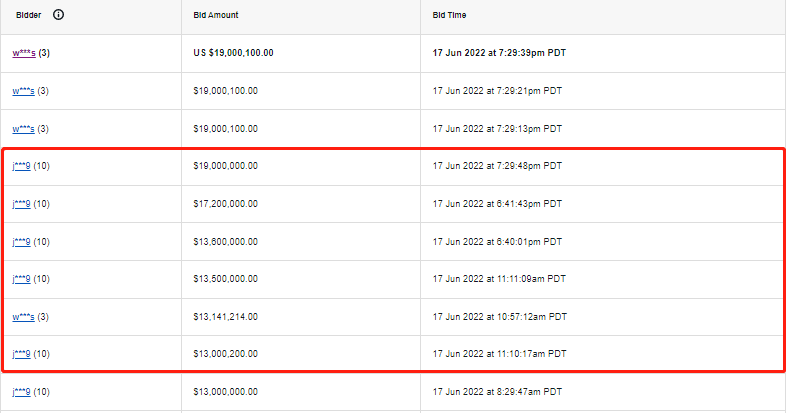
Task: Select the $17,200,000.00 bid amount cell
Action: click(225, 204)
